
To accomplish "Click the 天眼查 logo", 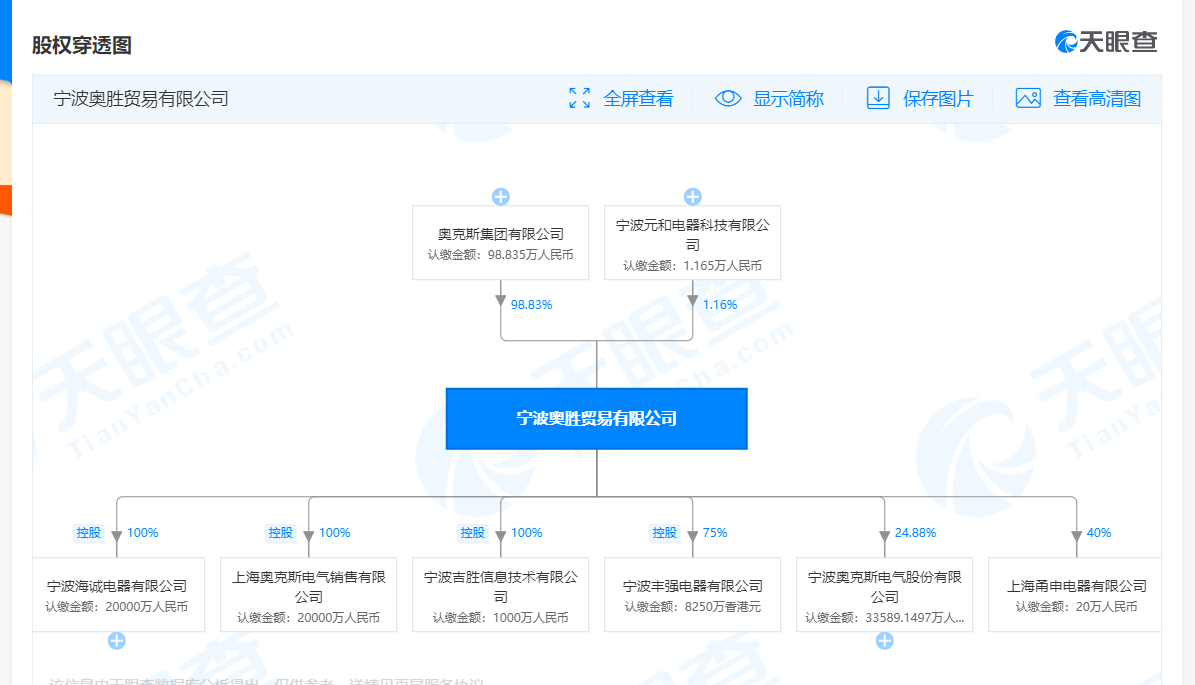I will (1106, 42).
